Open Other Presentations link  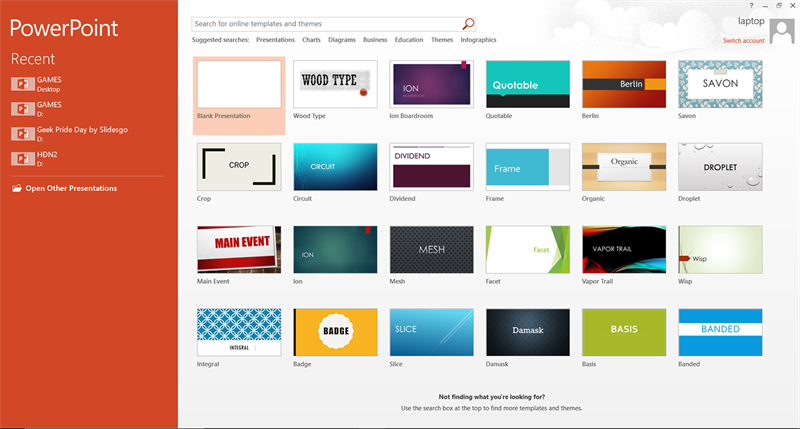(x=71, y=188)
